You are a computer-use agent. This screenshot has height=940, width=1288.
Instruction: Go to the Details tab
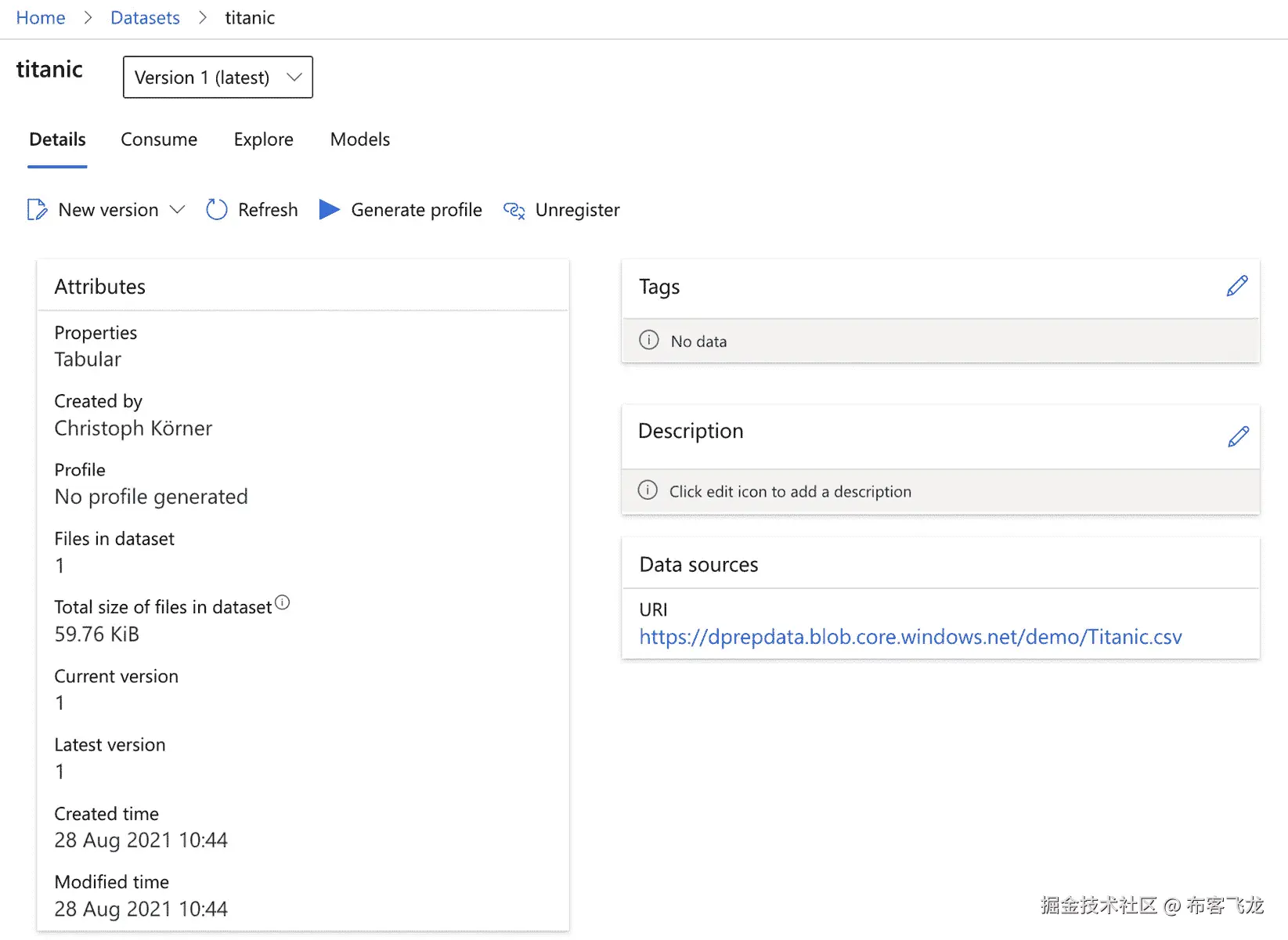coord(57,139)
